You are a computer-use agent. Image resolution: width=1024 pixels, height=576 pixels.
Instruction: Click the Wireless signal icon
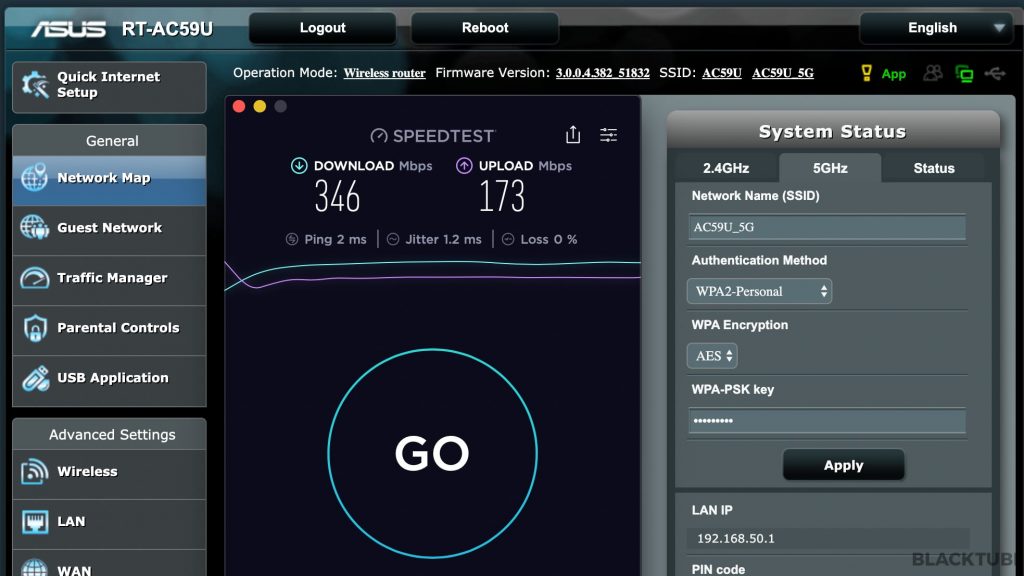(35, 472)
